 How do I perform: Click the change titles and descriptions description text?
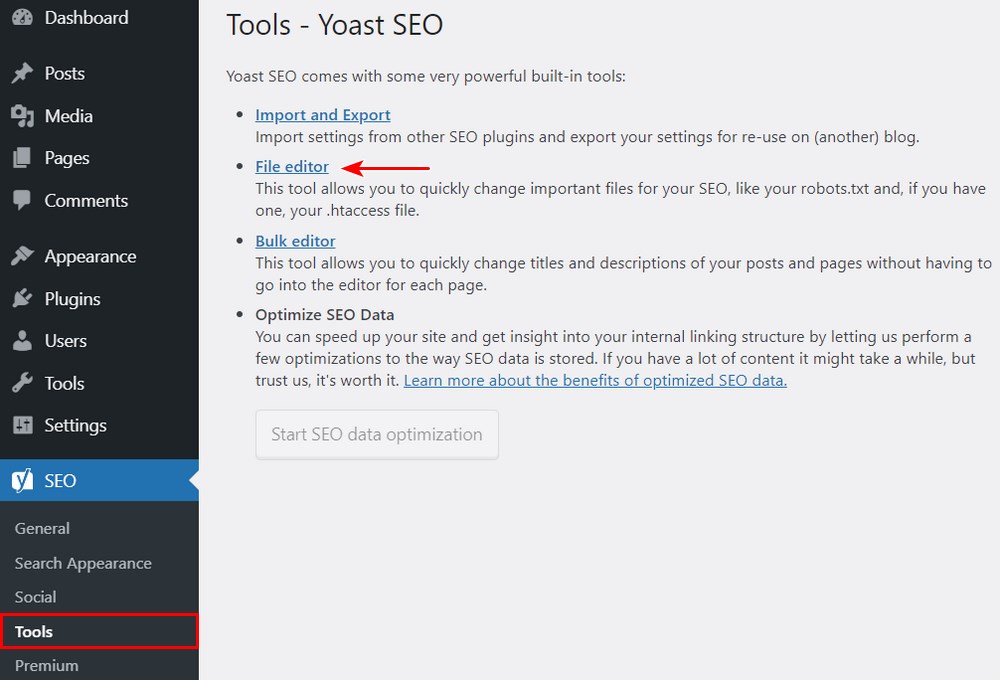click(x=624, y=274)
